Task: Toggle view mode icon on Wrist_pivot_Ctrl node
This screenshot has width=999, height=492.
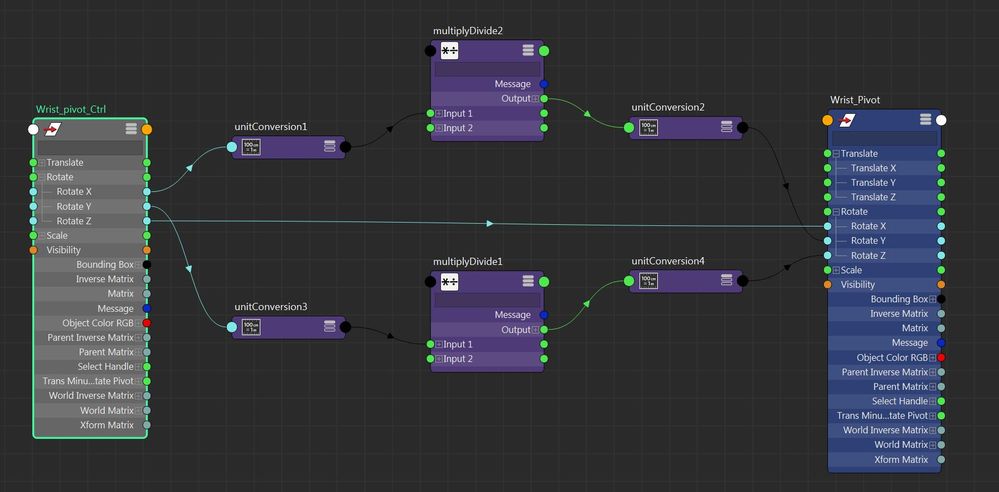Action: point(131,129)
